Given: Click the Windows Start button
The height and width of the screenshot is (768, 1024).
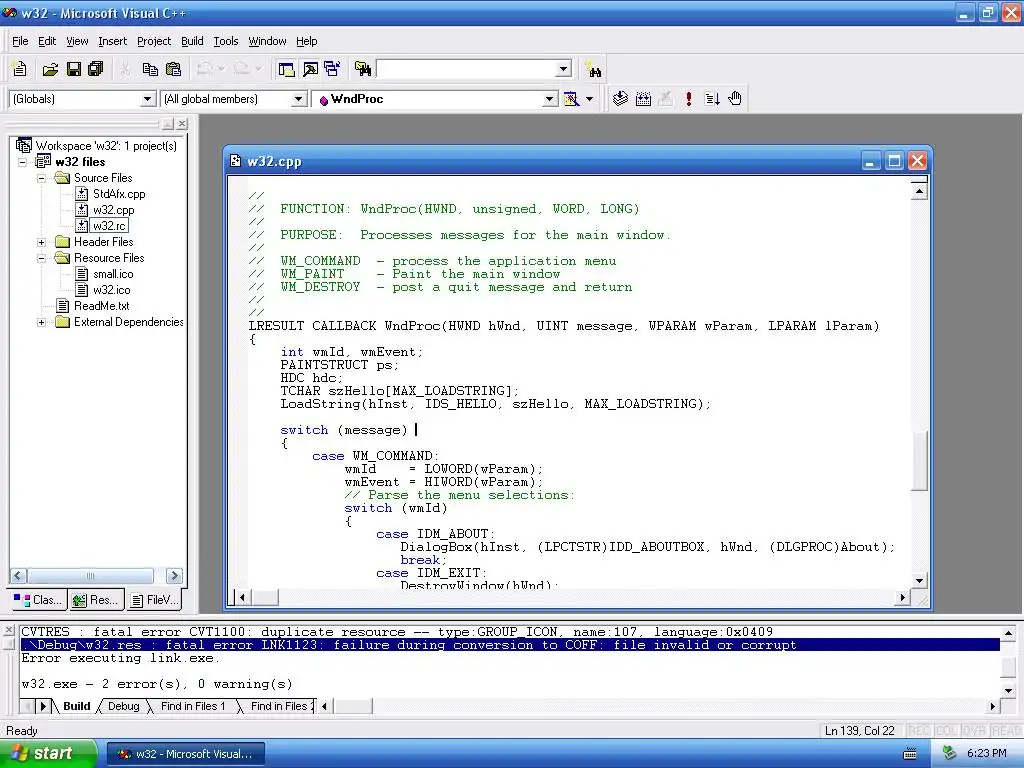Looking at the screenshot, I should (48, 754).
